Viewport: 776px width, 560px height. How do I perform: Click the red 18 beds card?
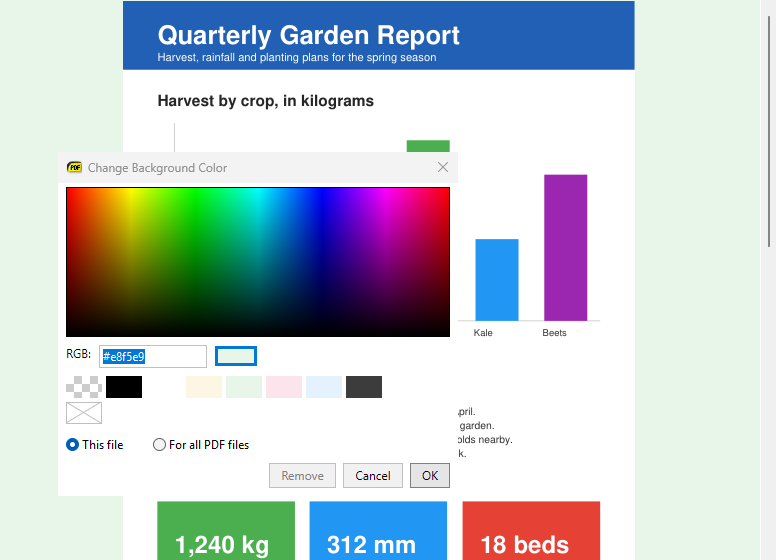pos(532,531)
